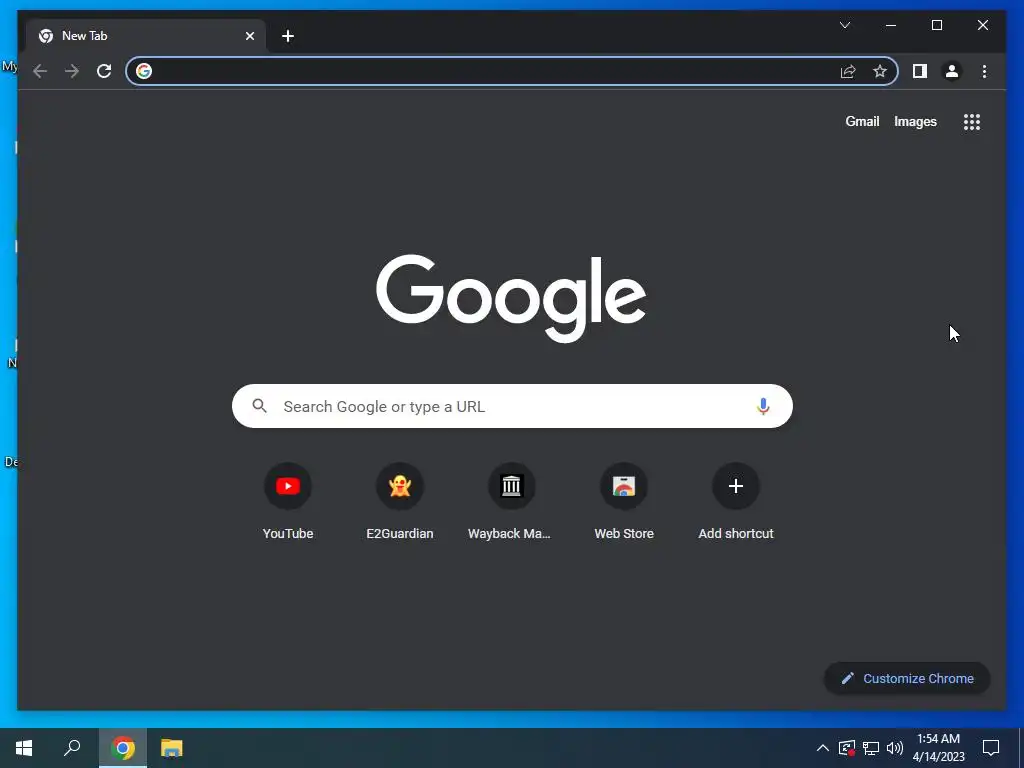1024x768 pixels.
Task: Maximize the Chrome window
Action: 936,25
